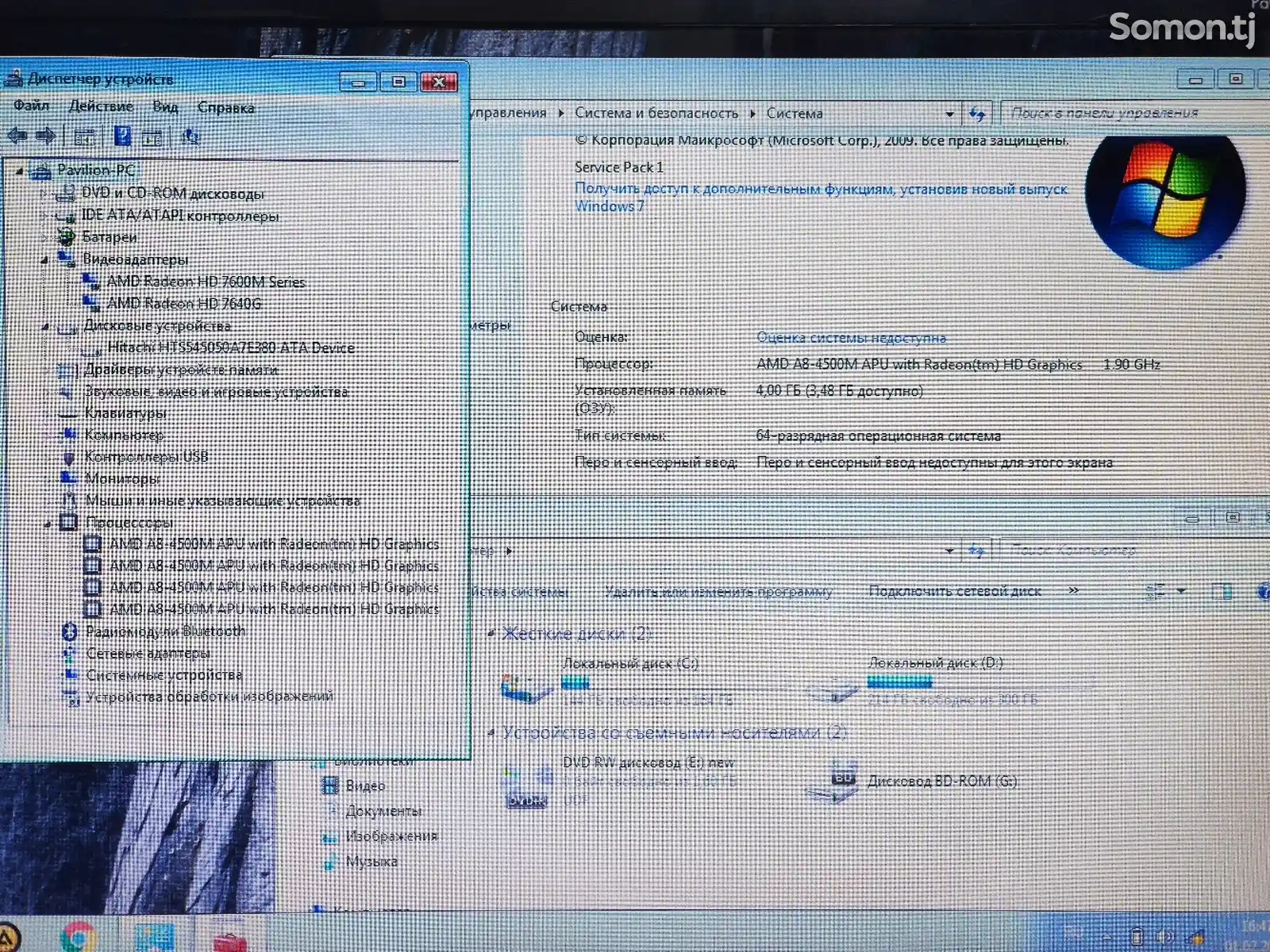Collapse Устройства со съемными носителями group
This screenshot has height=952, width=1270.
(491, 732)
